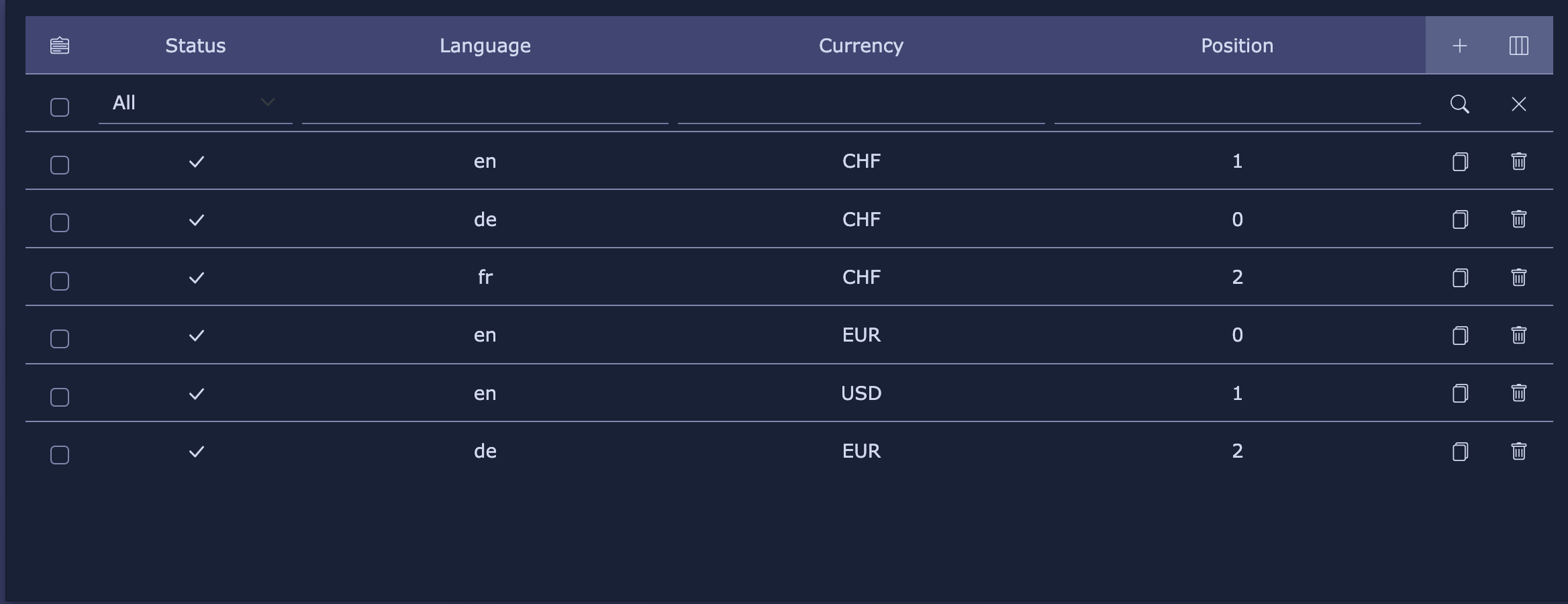This screenshot has height=604, width=1568.
Task: Focus the Currency filter input field
Action: point(861,105)
